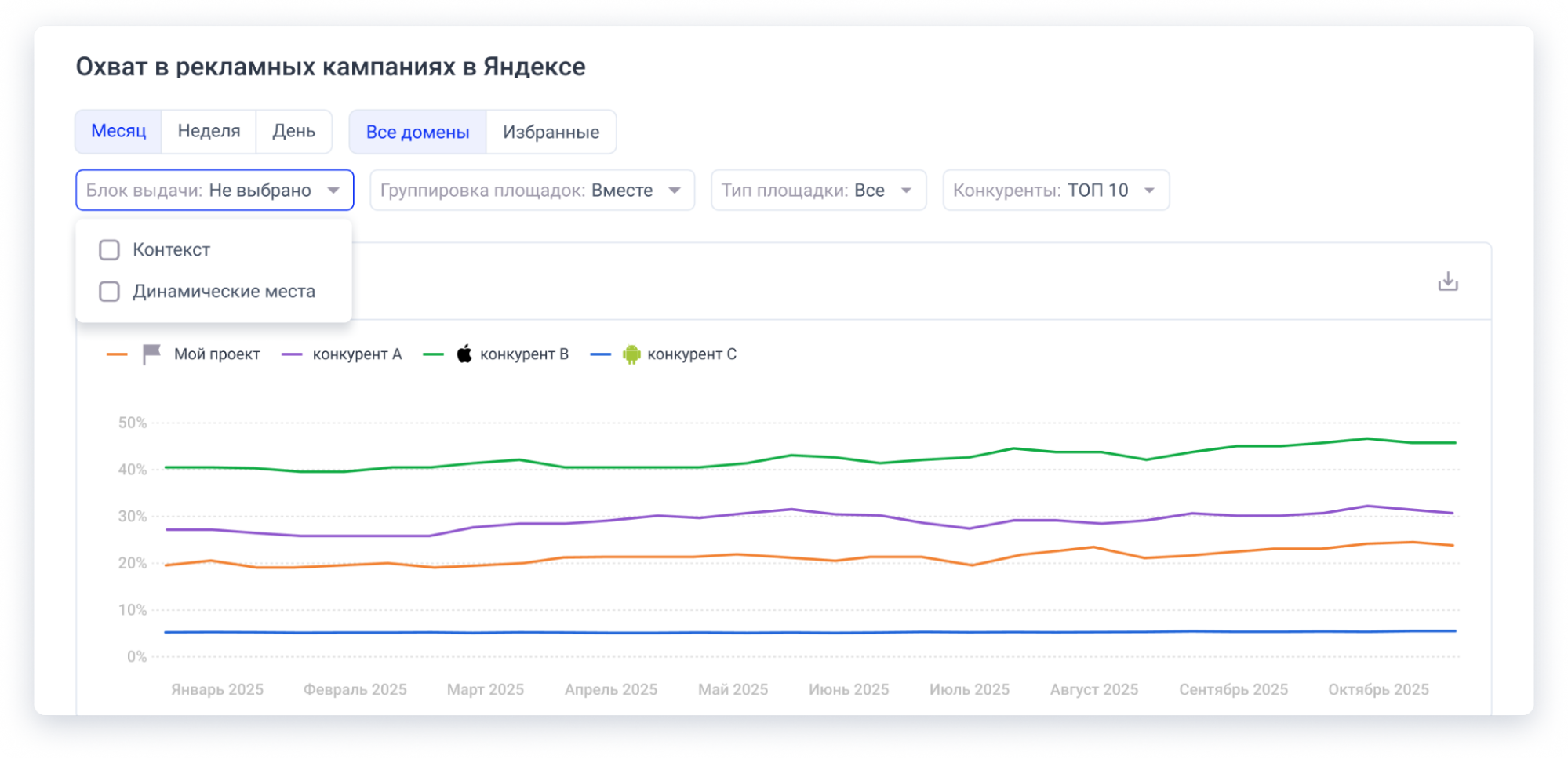Screen dimensions: 1568x759
Task: Download chart data via download icon
Action: coord(1447,281)
